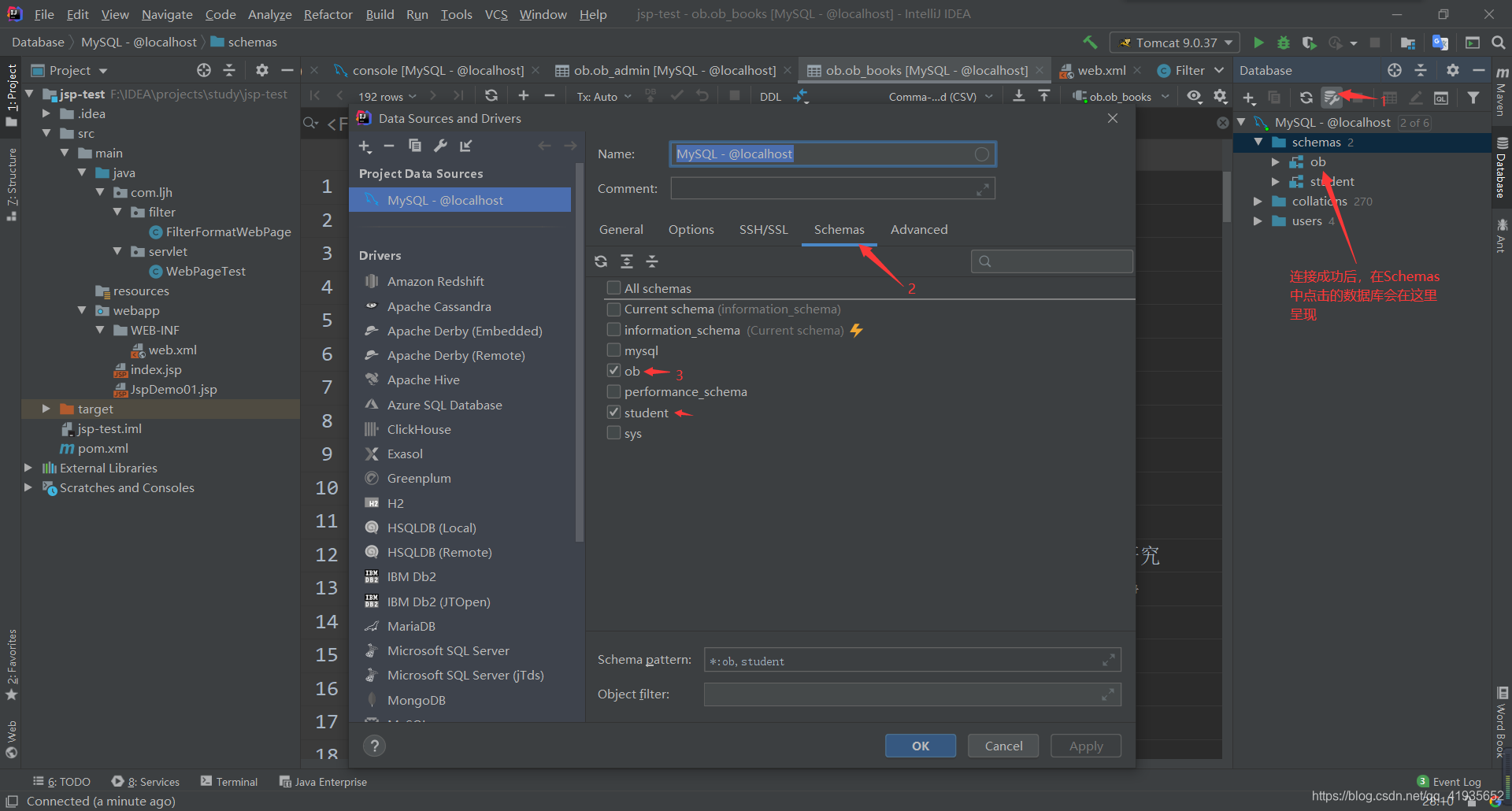Add a new data source with plus icon in dialog
The height and width of the screenshot is (811, 1512).
(365, 146)
